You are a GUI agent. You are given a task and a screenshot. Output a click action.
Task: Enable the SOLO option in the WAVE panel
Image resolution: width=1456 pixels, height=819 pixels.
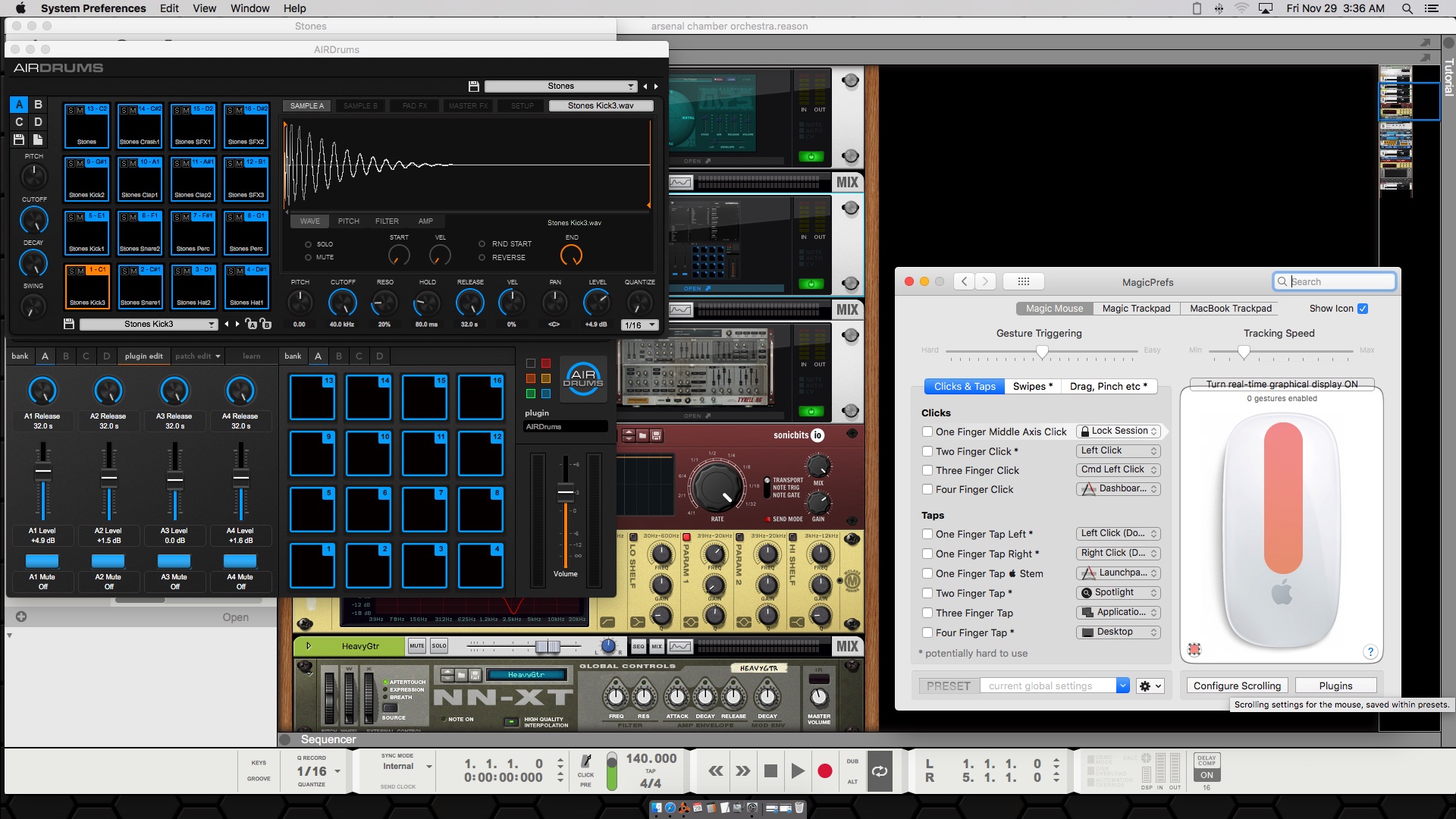[x=308, y=244]
